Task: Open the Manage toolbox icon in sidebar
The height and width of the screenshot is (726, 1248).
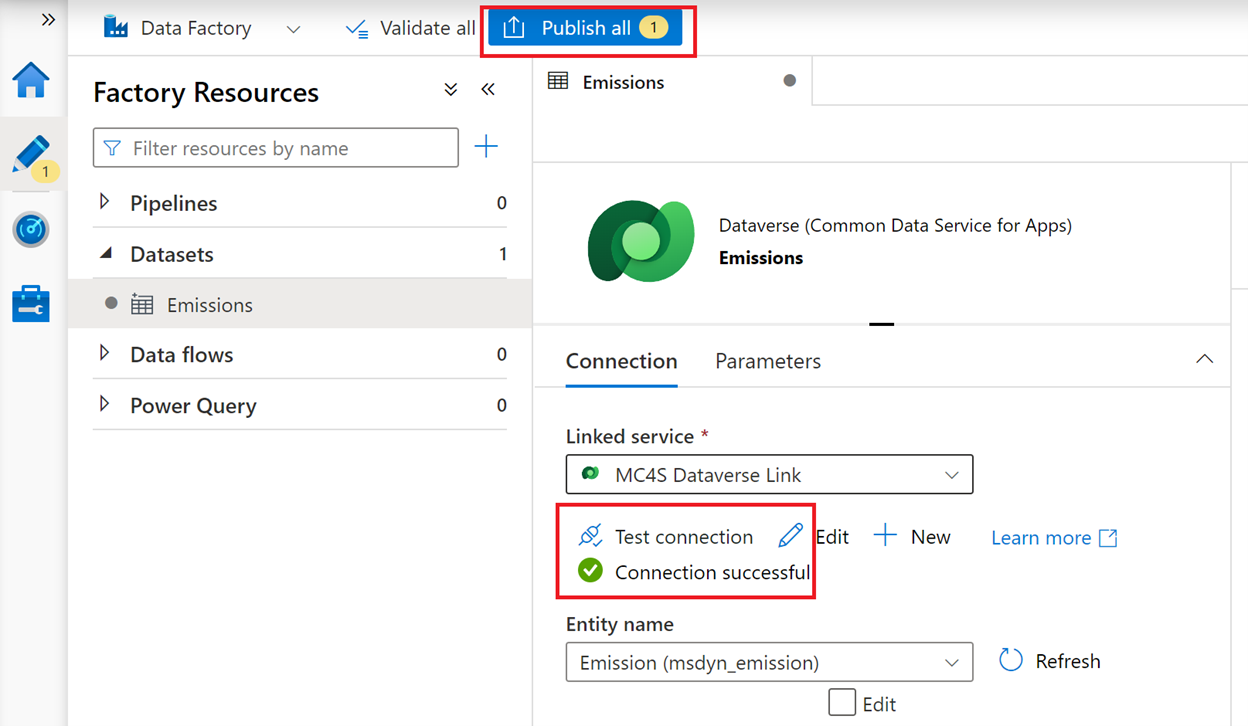Action: coord(31,304)
